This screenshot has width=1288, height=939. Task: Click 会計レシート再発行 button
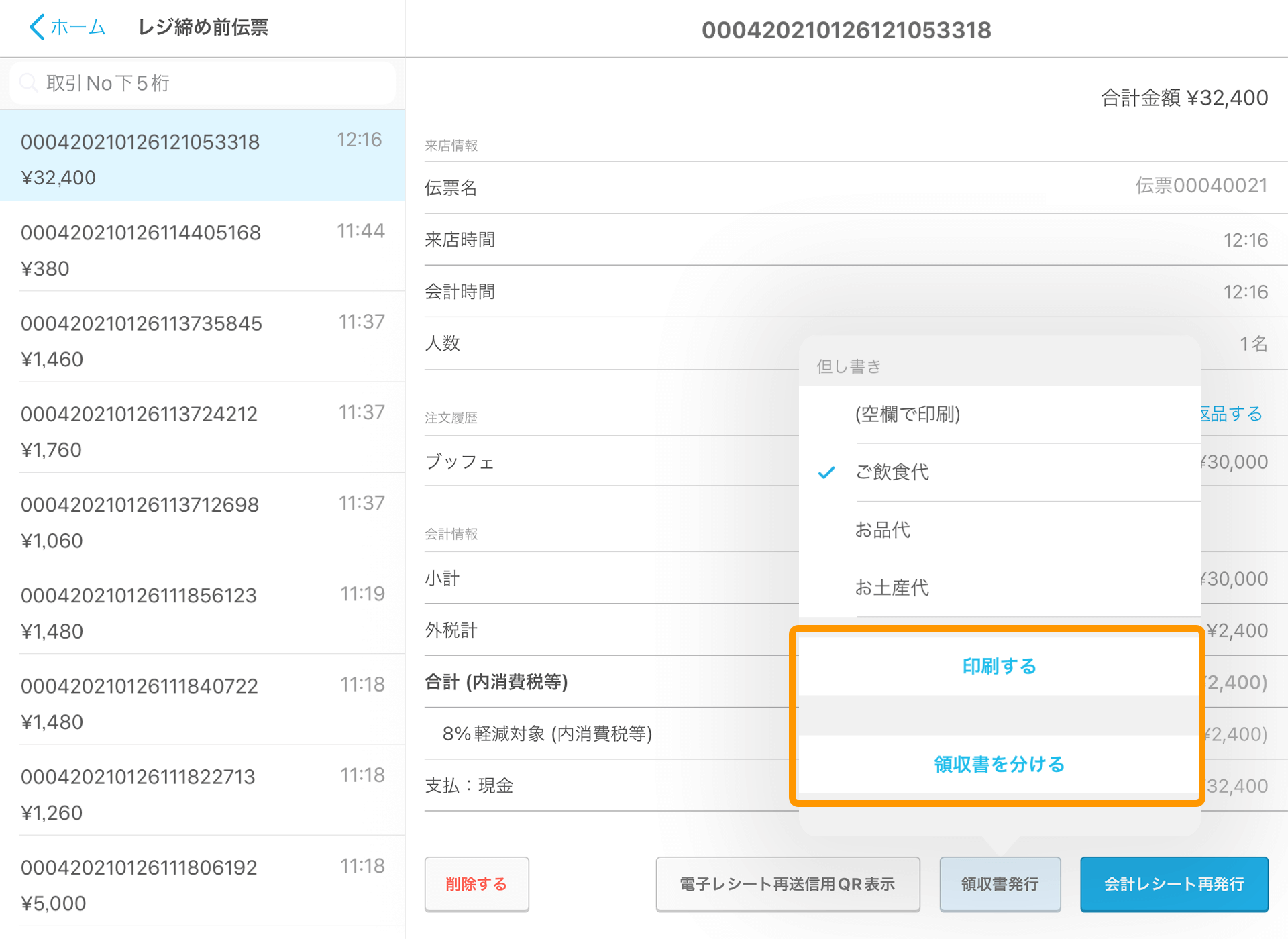click(x=1174, y=884)
